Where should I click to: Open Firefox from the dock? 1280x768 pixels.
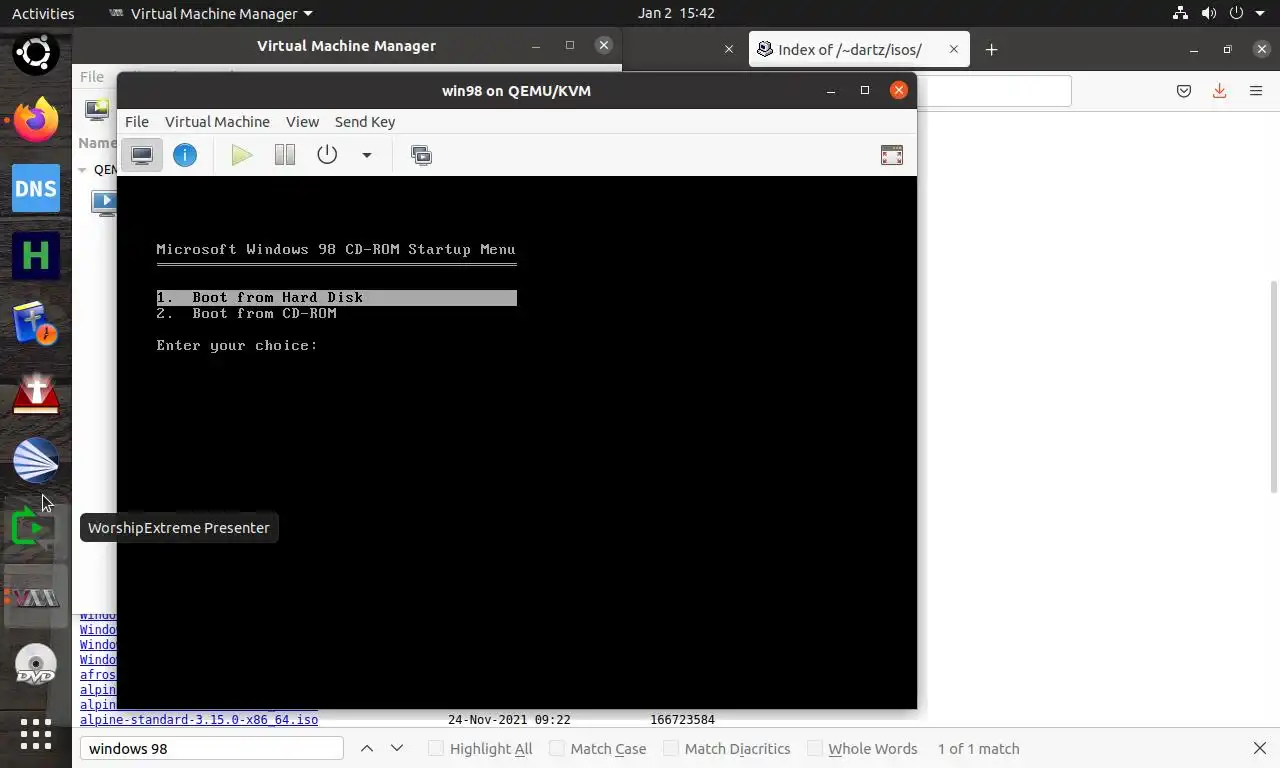pos(36,121)
